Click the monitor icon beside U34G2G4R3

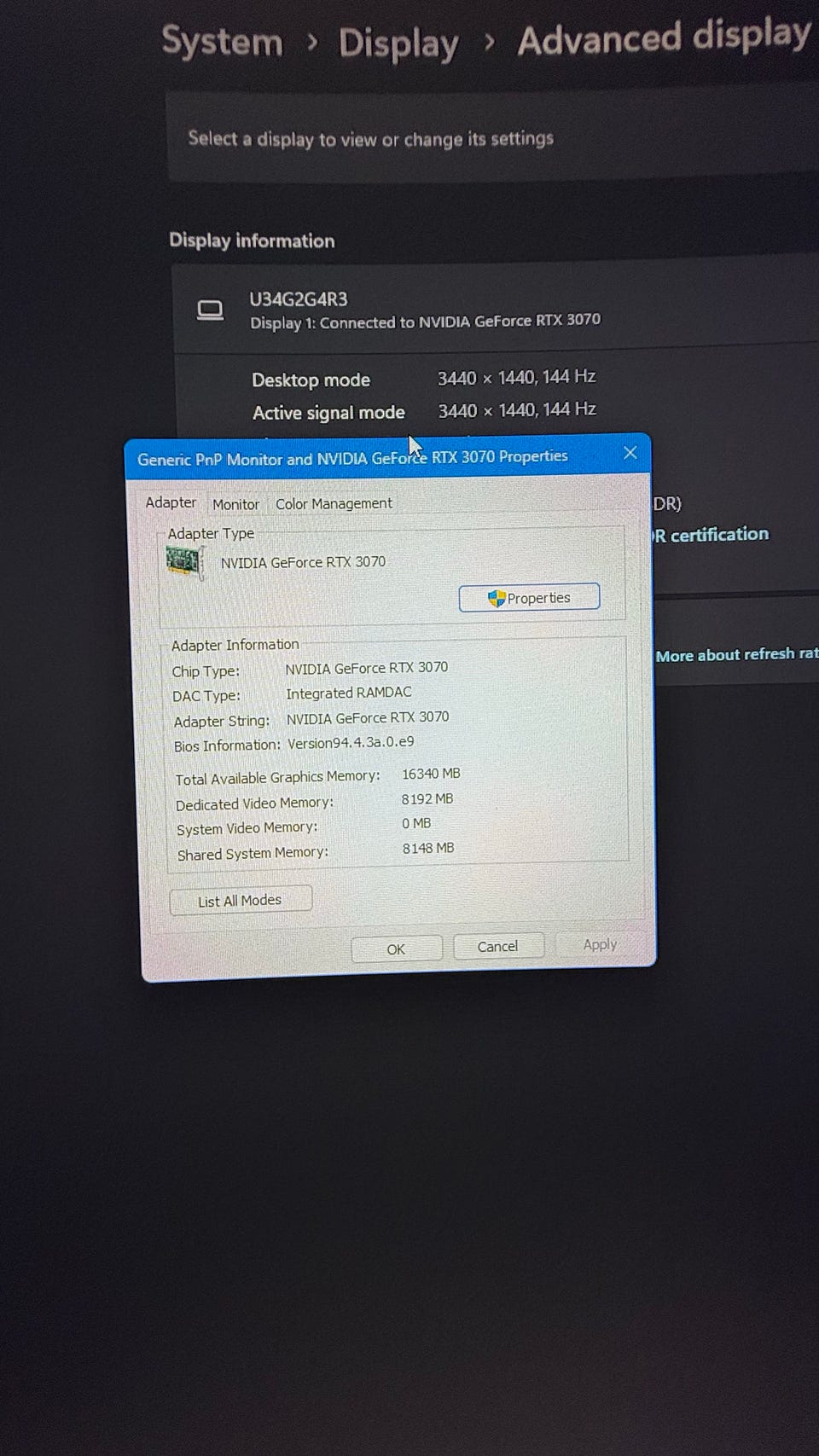tap(210, 310)
